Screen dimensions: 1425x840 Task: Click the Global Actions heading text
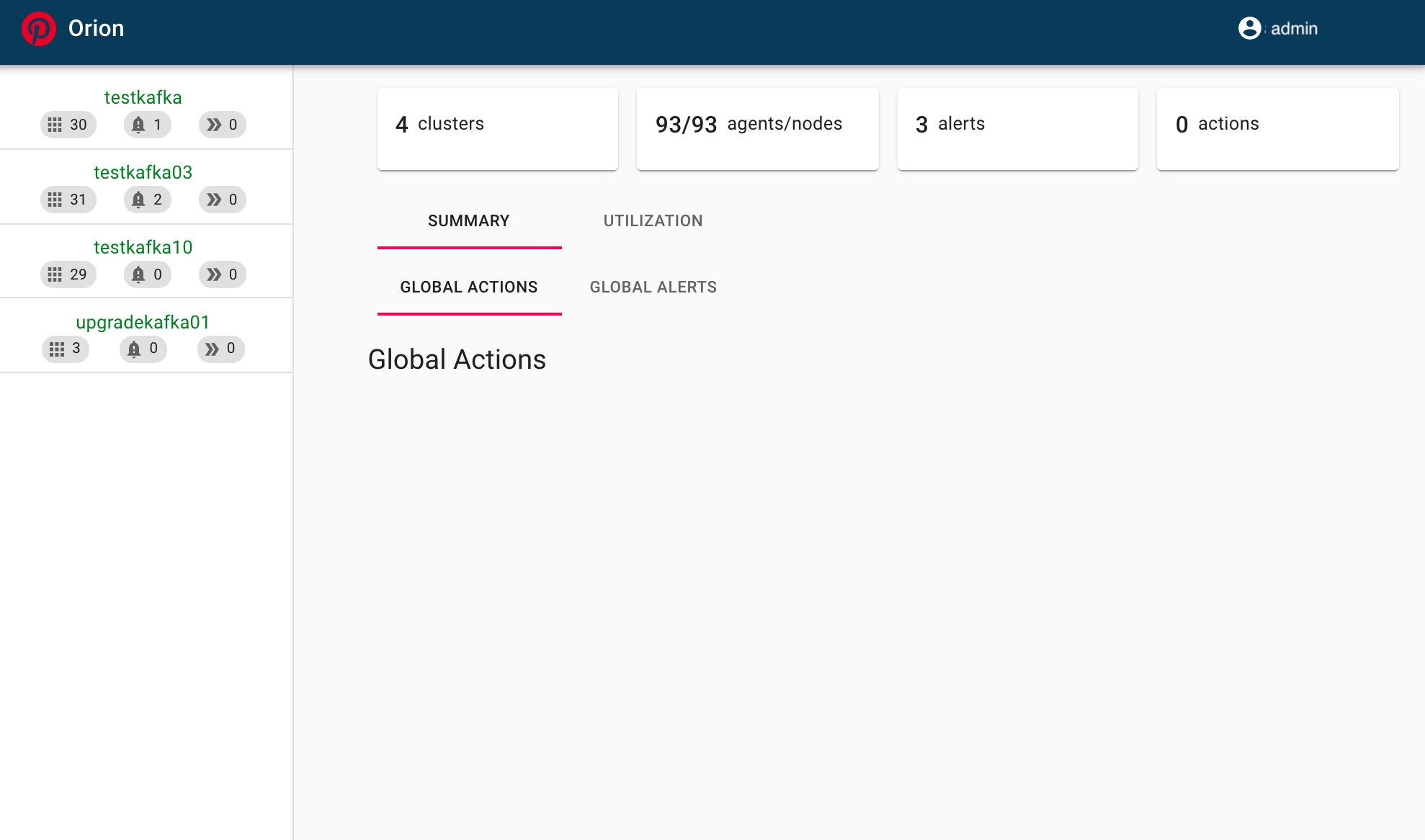pyautogui.click(x=457, y=359)
